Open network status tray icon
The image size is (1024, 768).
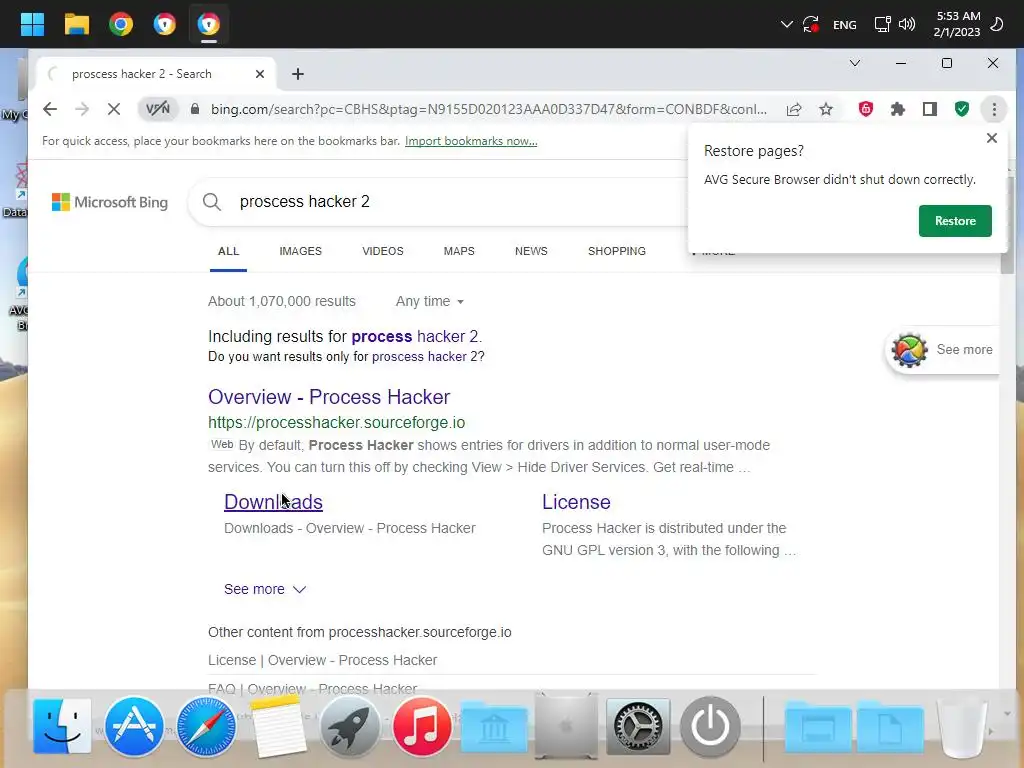coord(882,25)
